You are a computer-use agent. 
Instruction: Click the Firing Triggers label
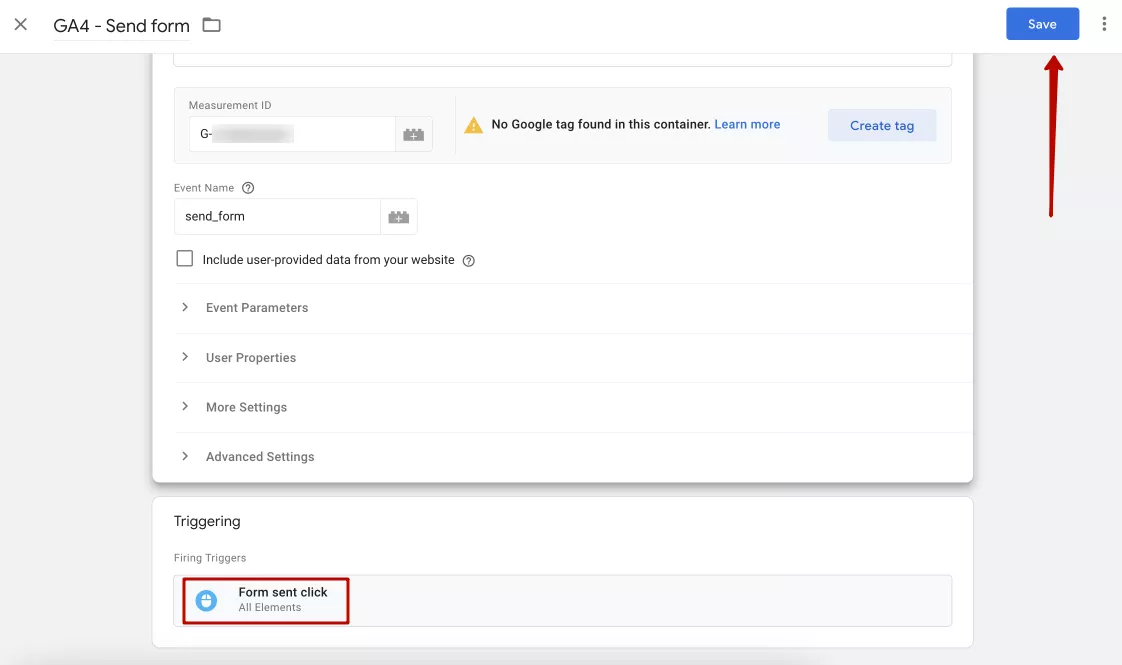210,558
